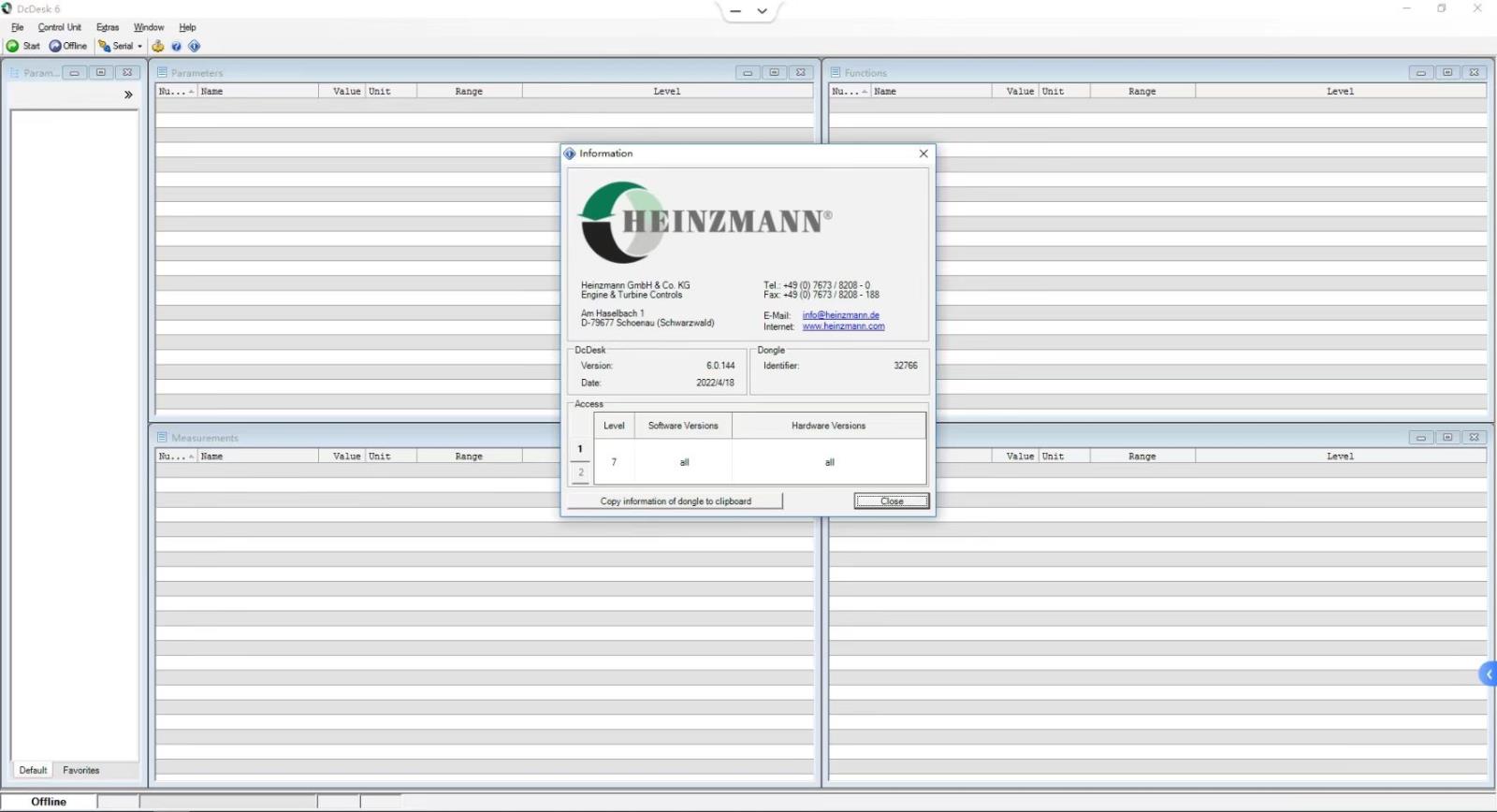Open the Control Unit menu
This screenshot has height=812, width=1497.
coord(60,27)
